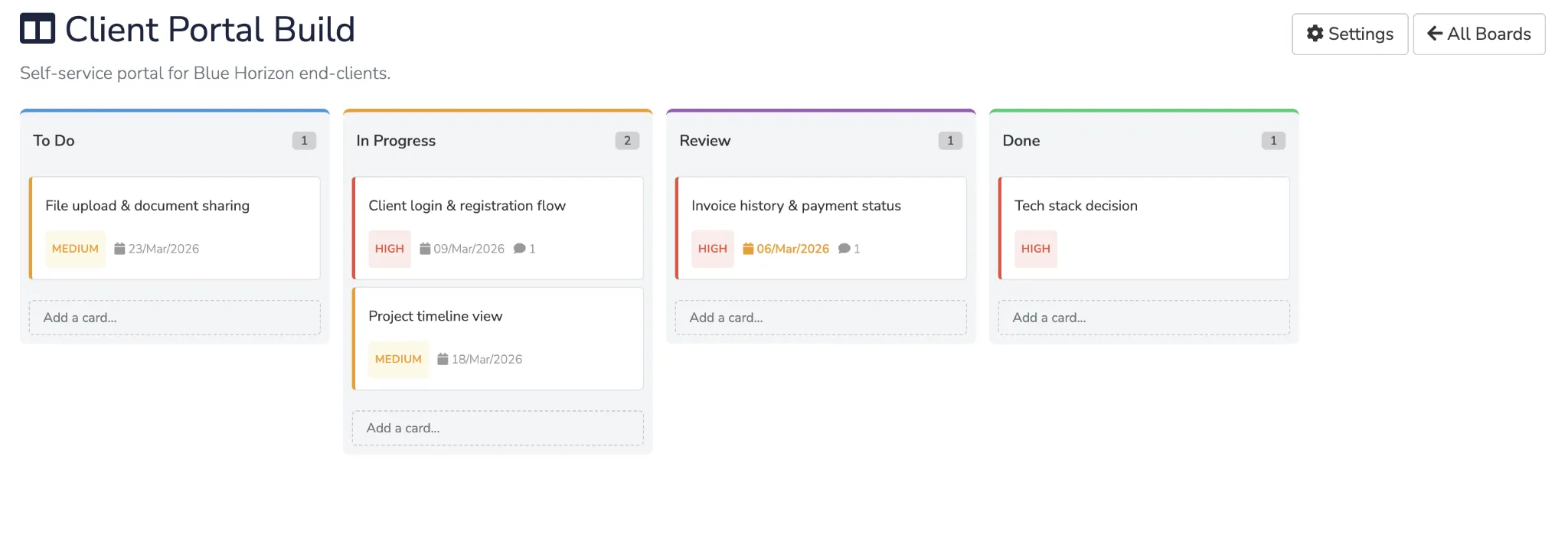Click the back arrow icon in All Boards
Screen dimensions: 1568x538
click(x=1435, y=34)
